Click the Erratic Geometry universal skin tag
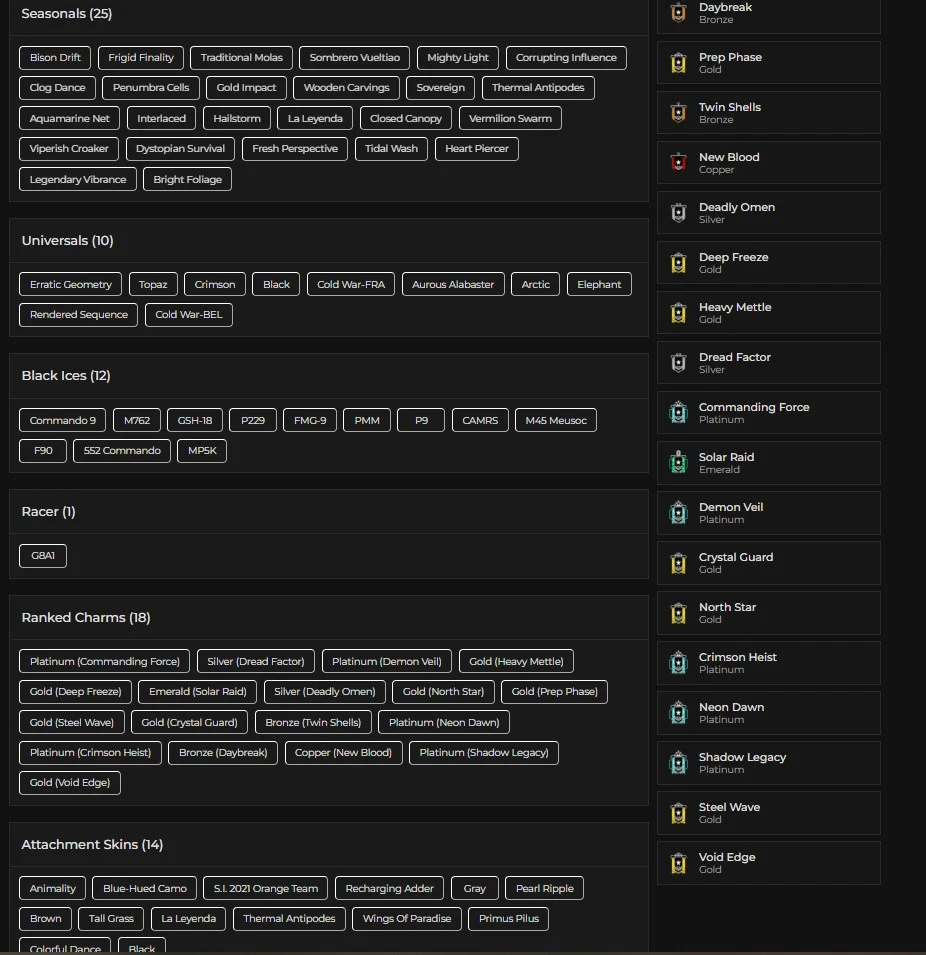 (x=71, y=284)
